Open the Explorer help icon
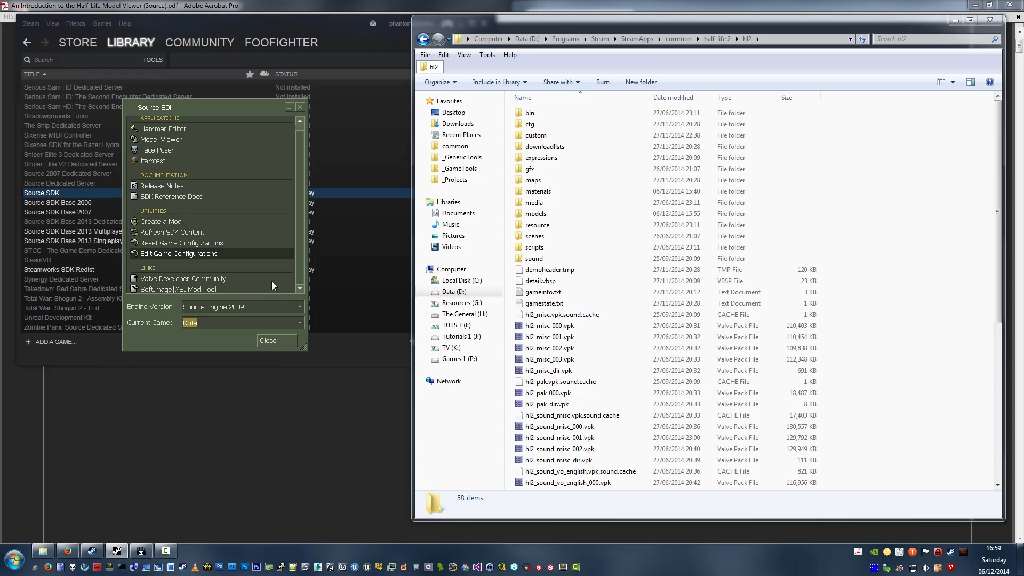 click(990, 82)
